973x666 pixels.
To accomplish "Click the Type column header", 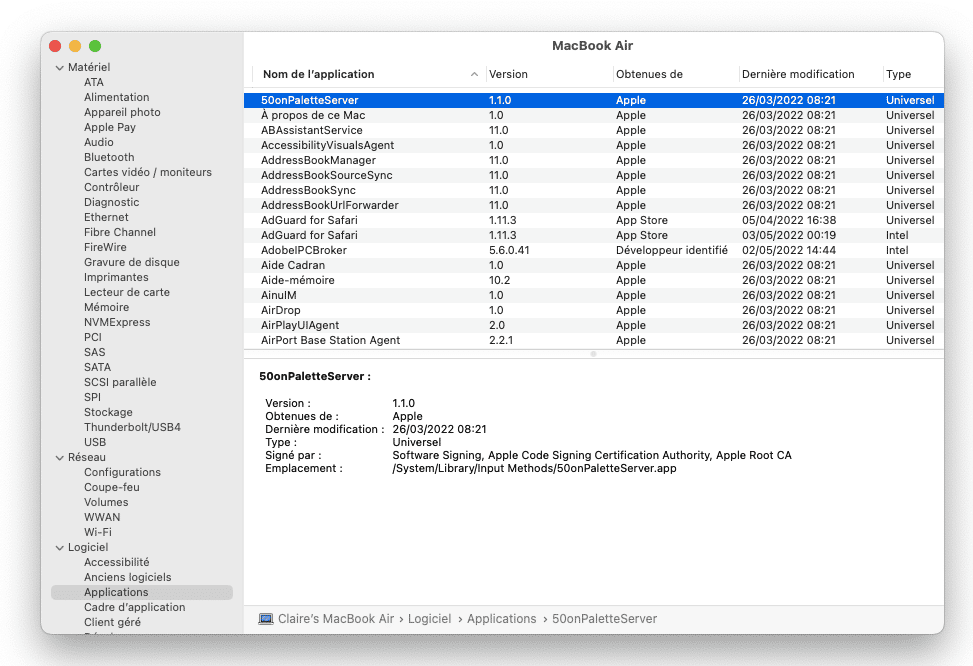I will pos(898,74).
